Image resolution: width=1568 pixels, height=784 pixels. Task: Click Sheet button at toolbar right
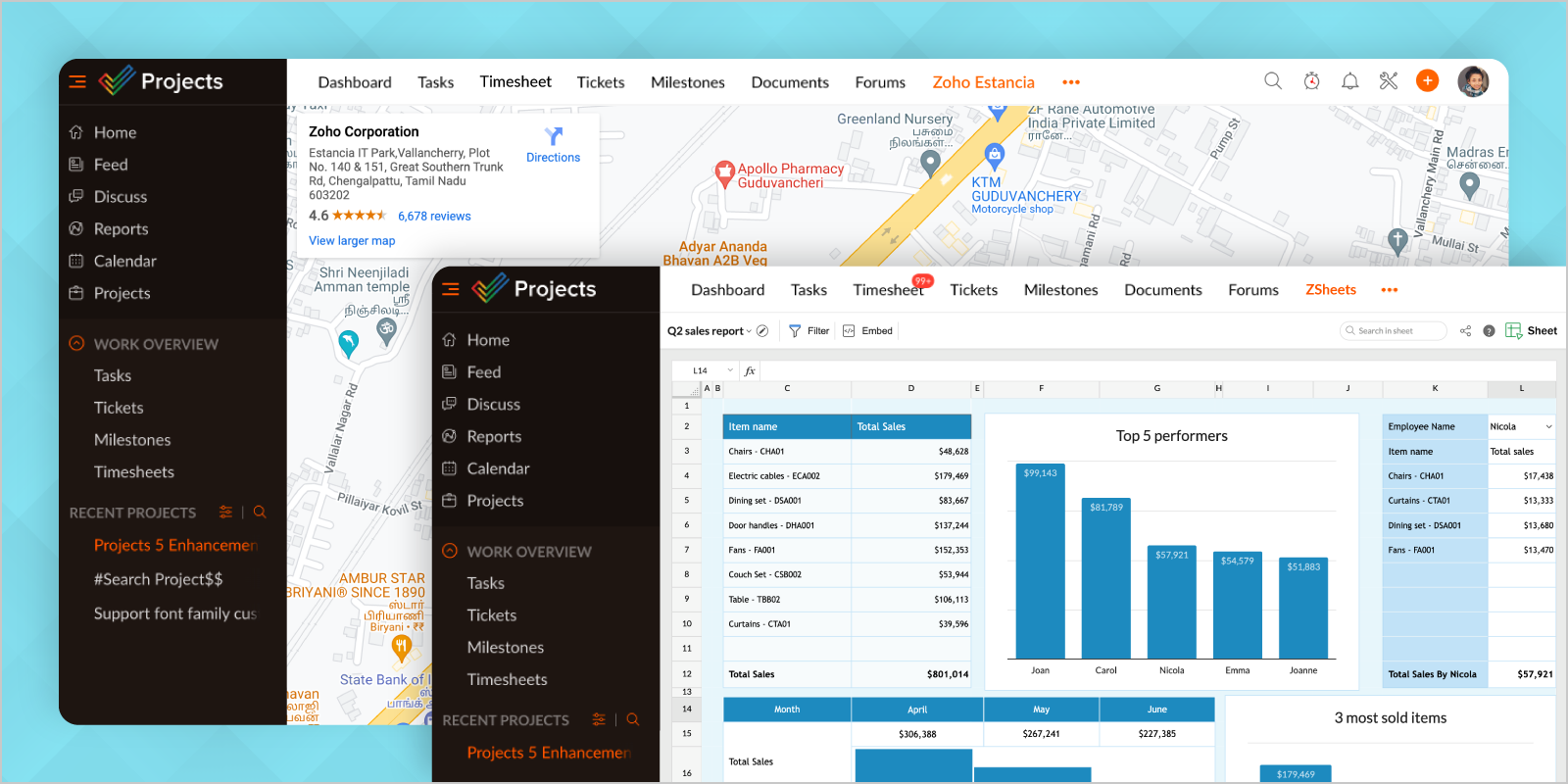[1532, 331]
